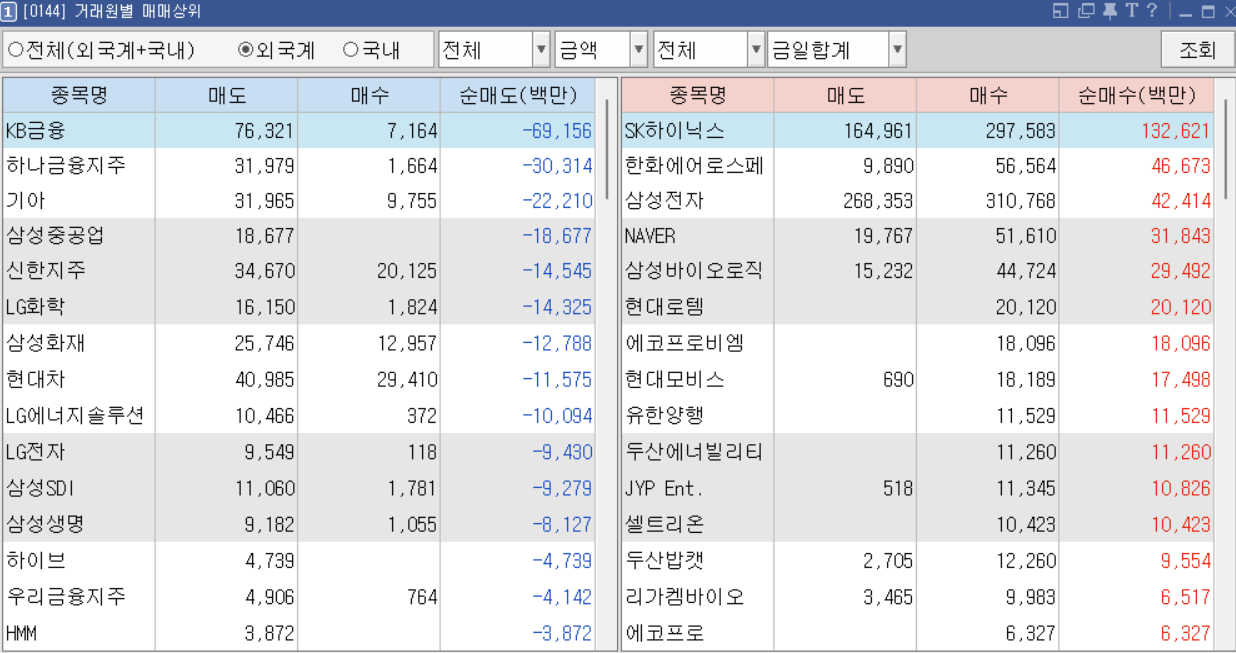Select the 유한양행 row
Image resolution: width=1236 pixels, height=653 pixels.
(918, 415)
